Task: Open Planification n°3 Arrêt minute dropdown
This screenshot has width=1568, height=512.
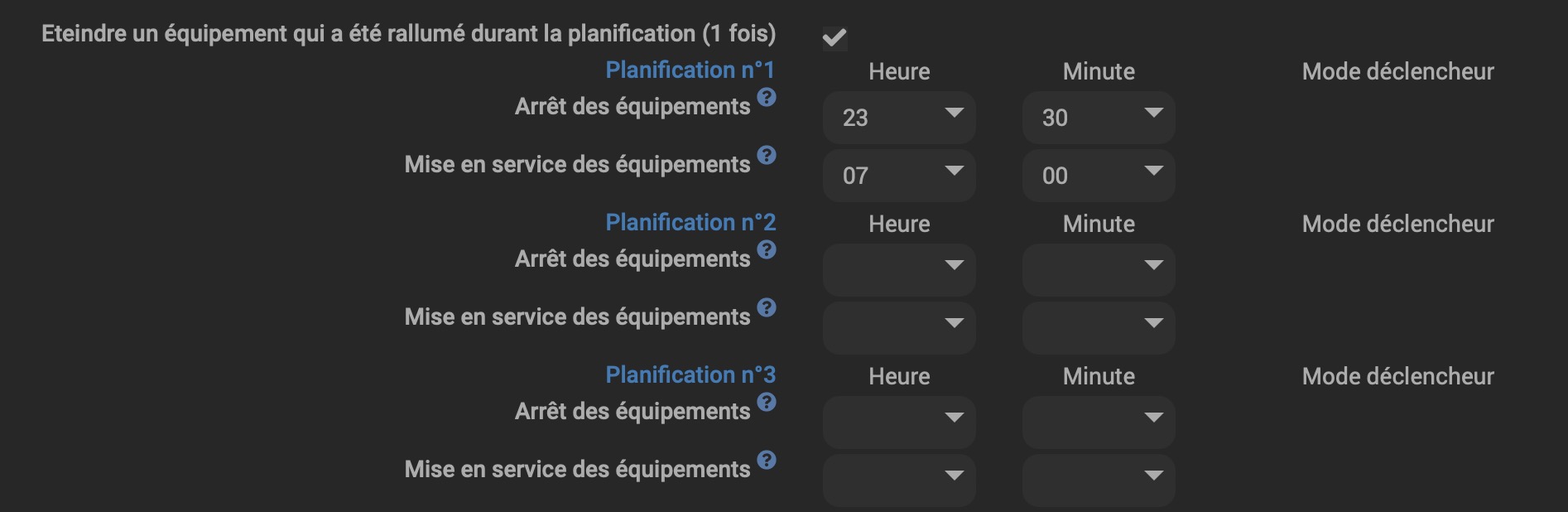Action: click(x=1099, y=422)
